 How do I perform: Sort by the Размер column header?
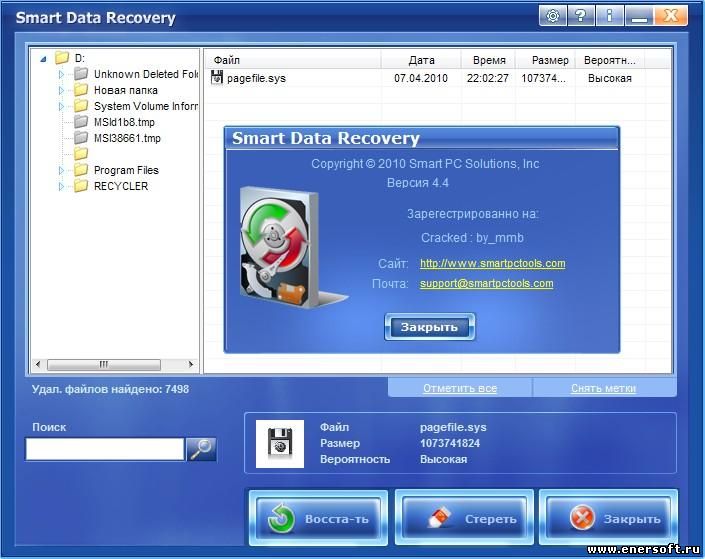tap(546, 60)
